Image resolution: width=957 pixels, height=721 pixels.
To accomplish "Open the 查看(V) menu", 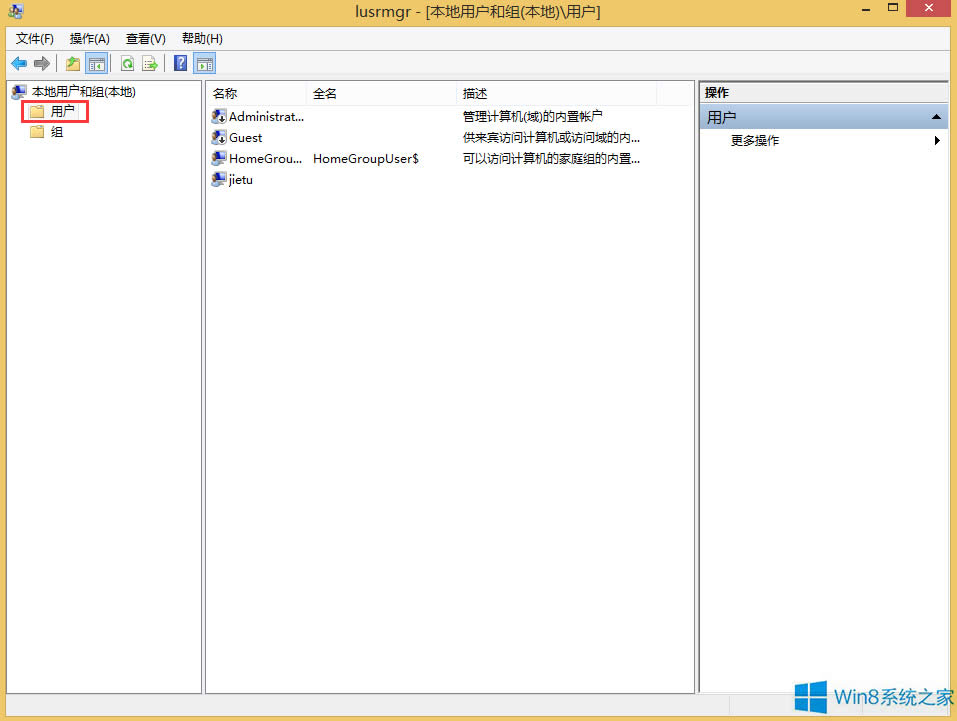I will pyautogui.click(x=144, y=38).
